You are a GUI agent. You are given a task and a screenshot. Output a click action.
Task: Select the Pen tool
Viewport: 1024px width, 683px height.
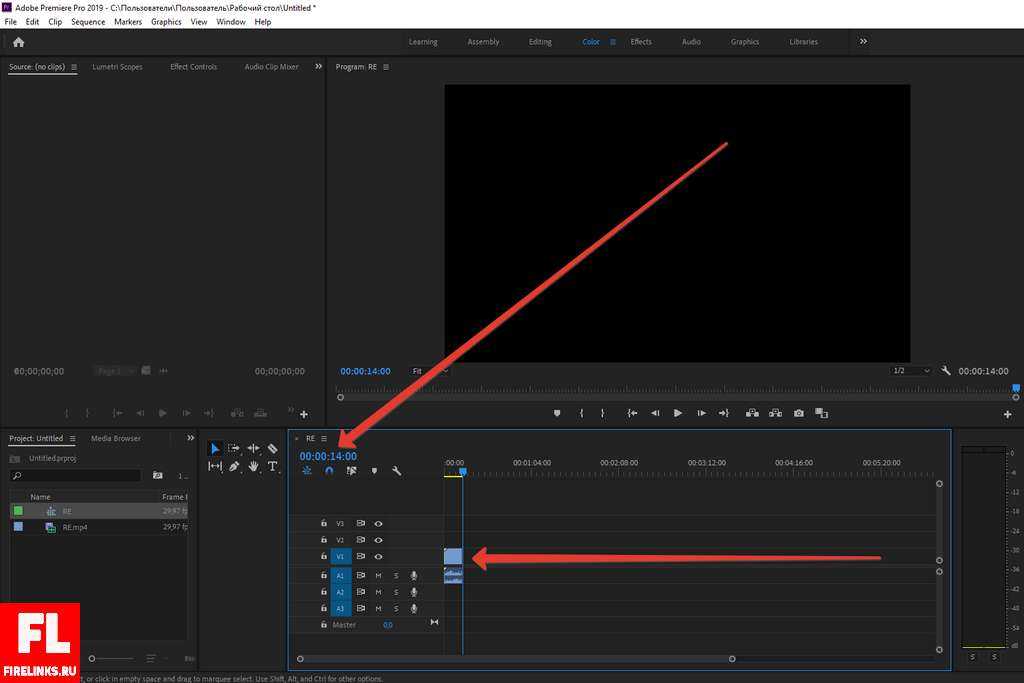(x=234, y=467)
